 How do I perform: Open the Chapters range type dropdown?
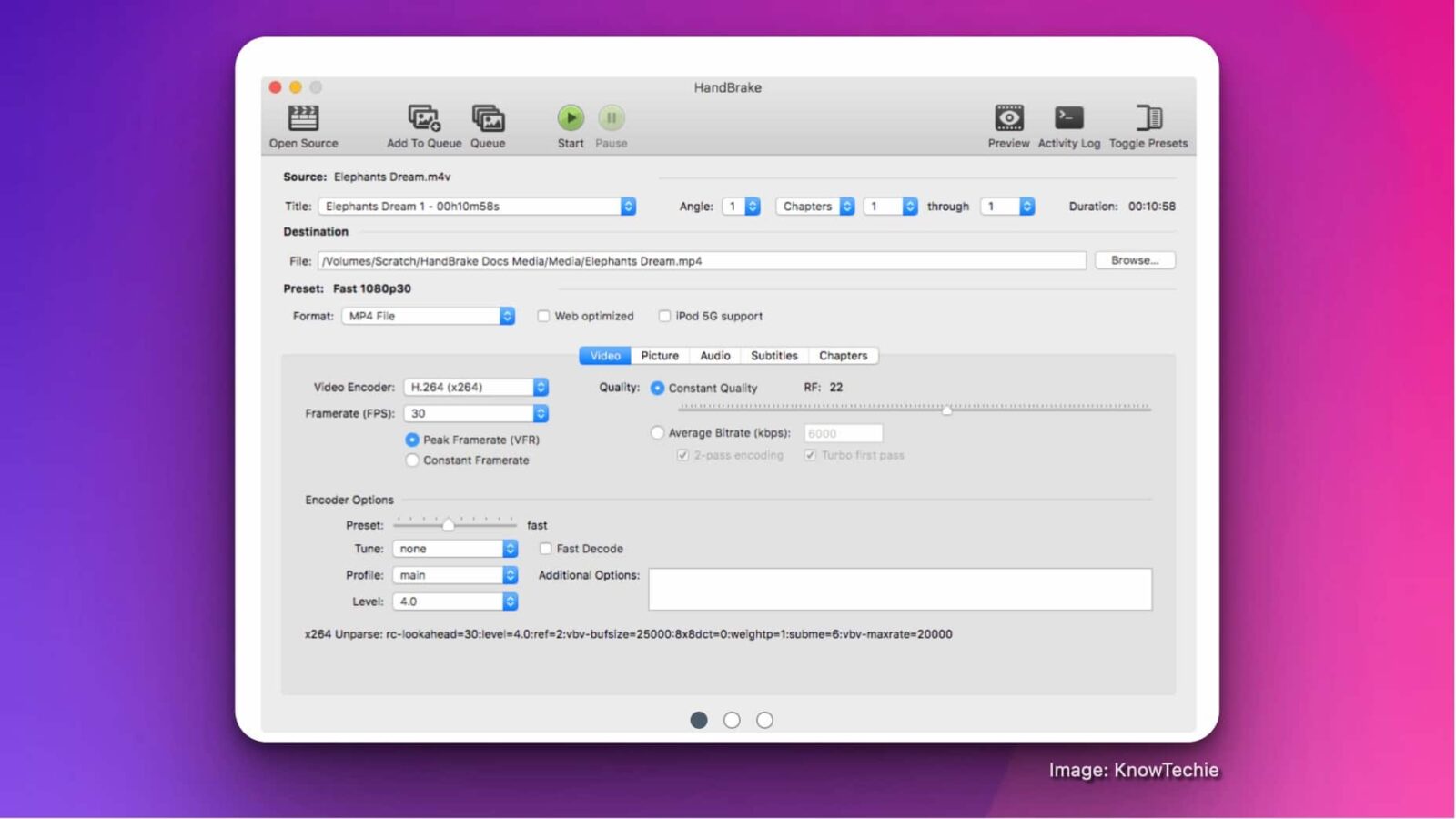point(815,207)
